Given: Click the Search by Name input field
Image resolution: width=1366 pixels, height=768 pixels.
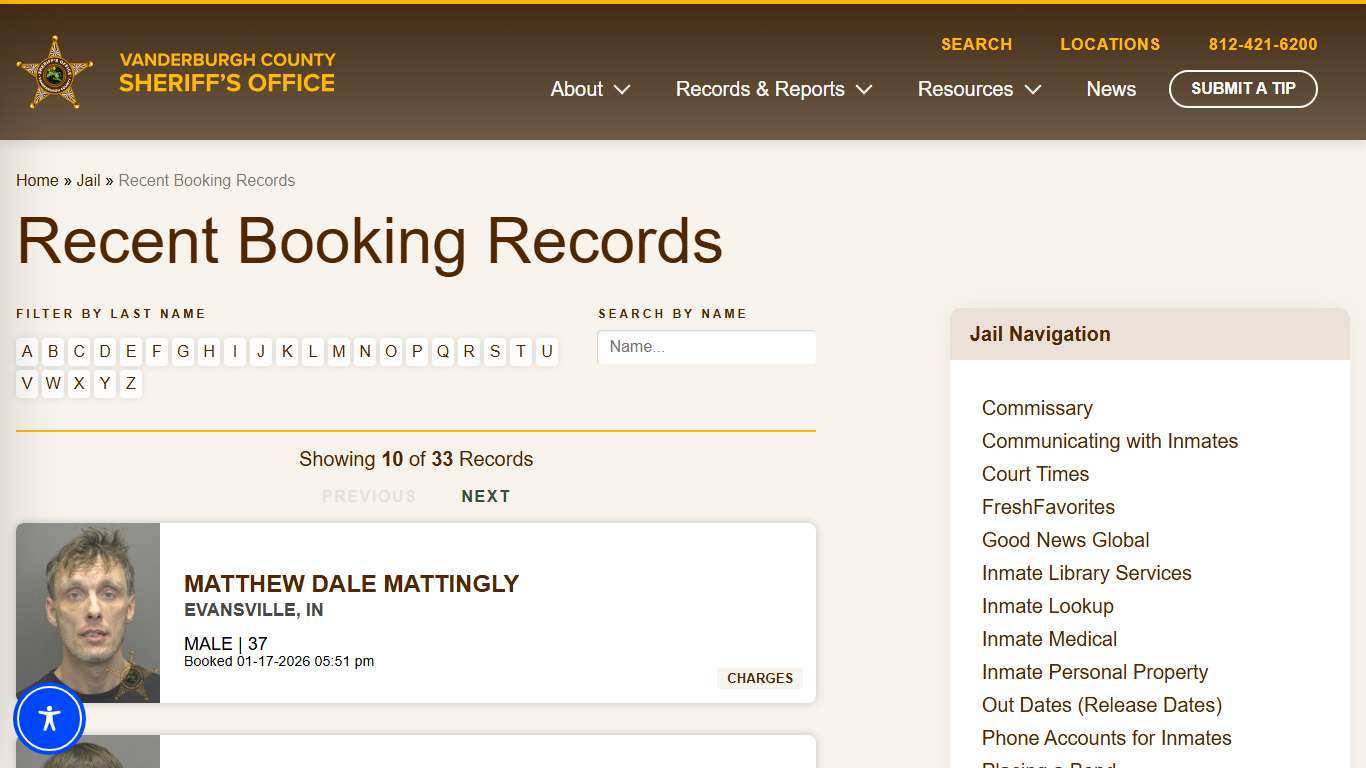Looking at the screenshot, I should pos(706,347).
